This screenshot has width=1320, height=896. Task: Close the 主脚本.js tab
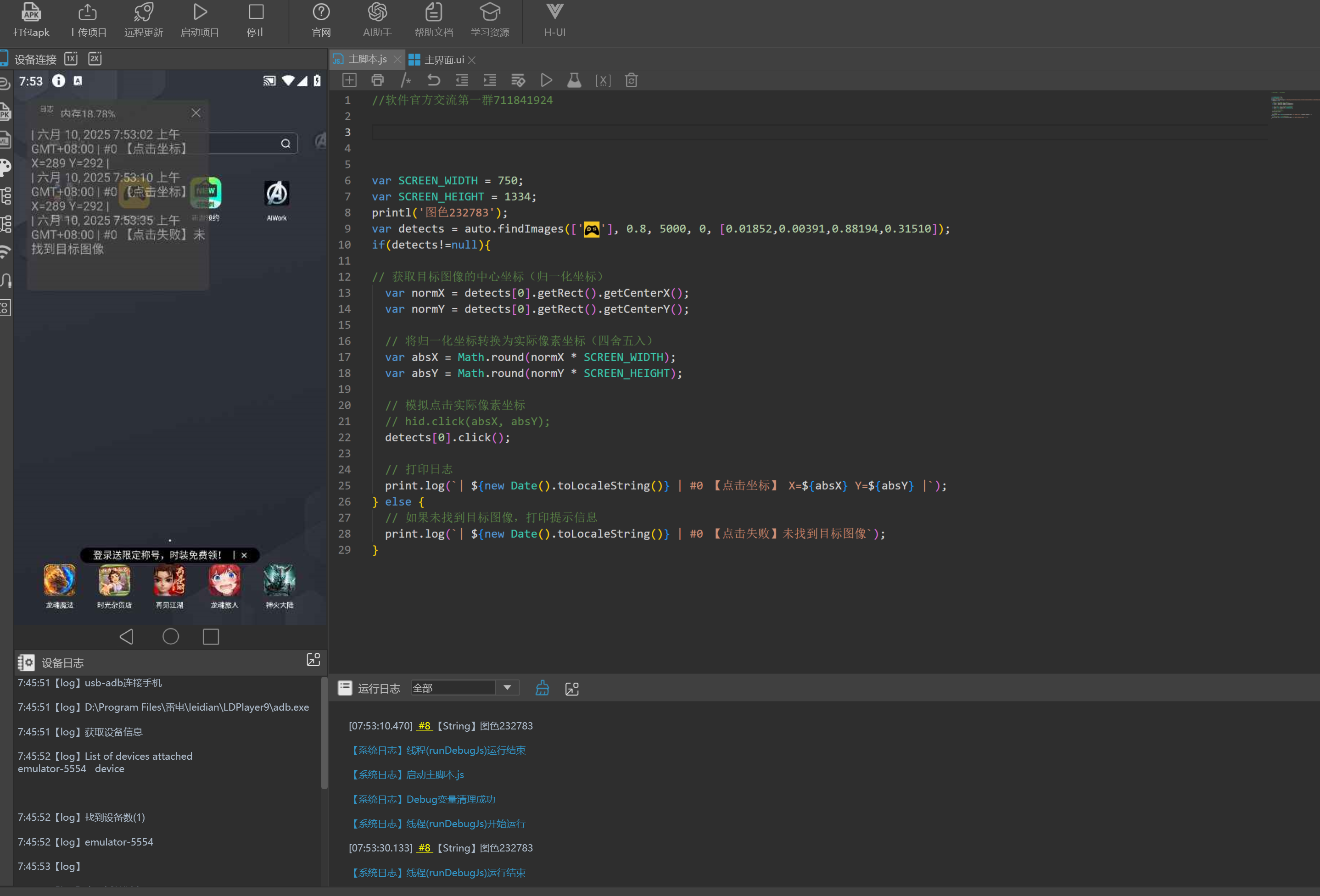click(397, 59)
